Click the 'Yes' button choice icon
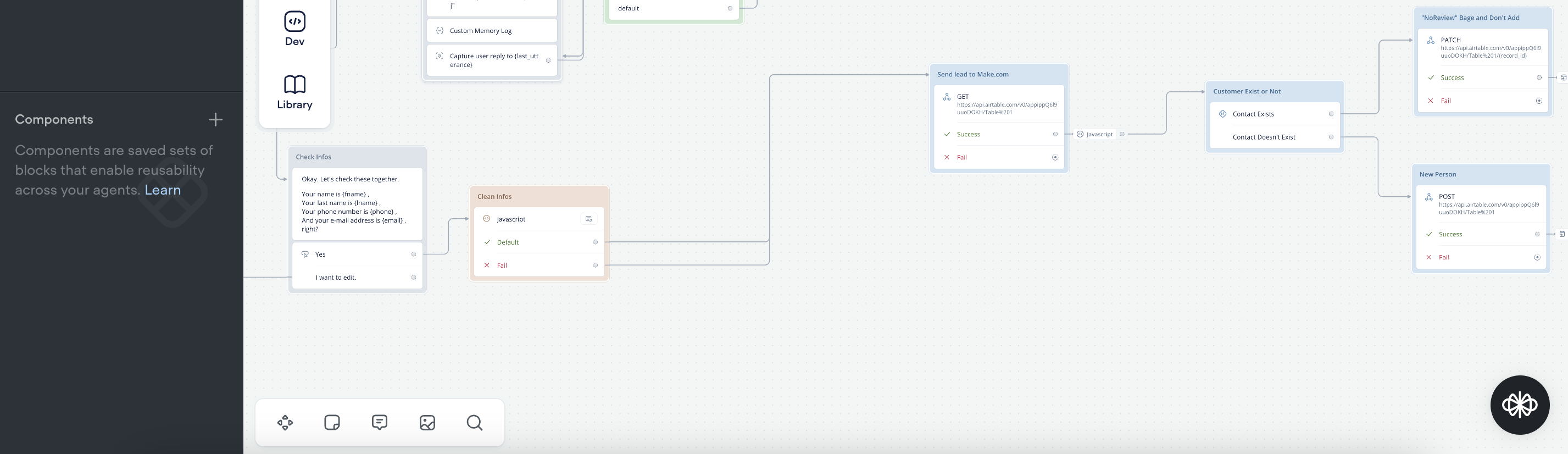 tap(305, 254)
